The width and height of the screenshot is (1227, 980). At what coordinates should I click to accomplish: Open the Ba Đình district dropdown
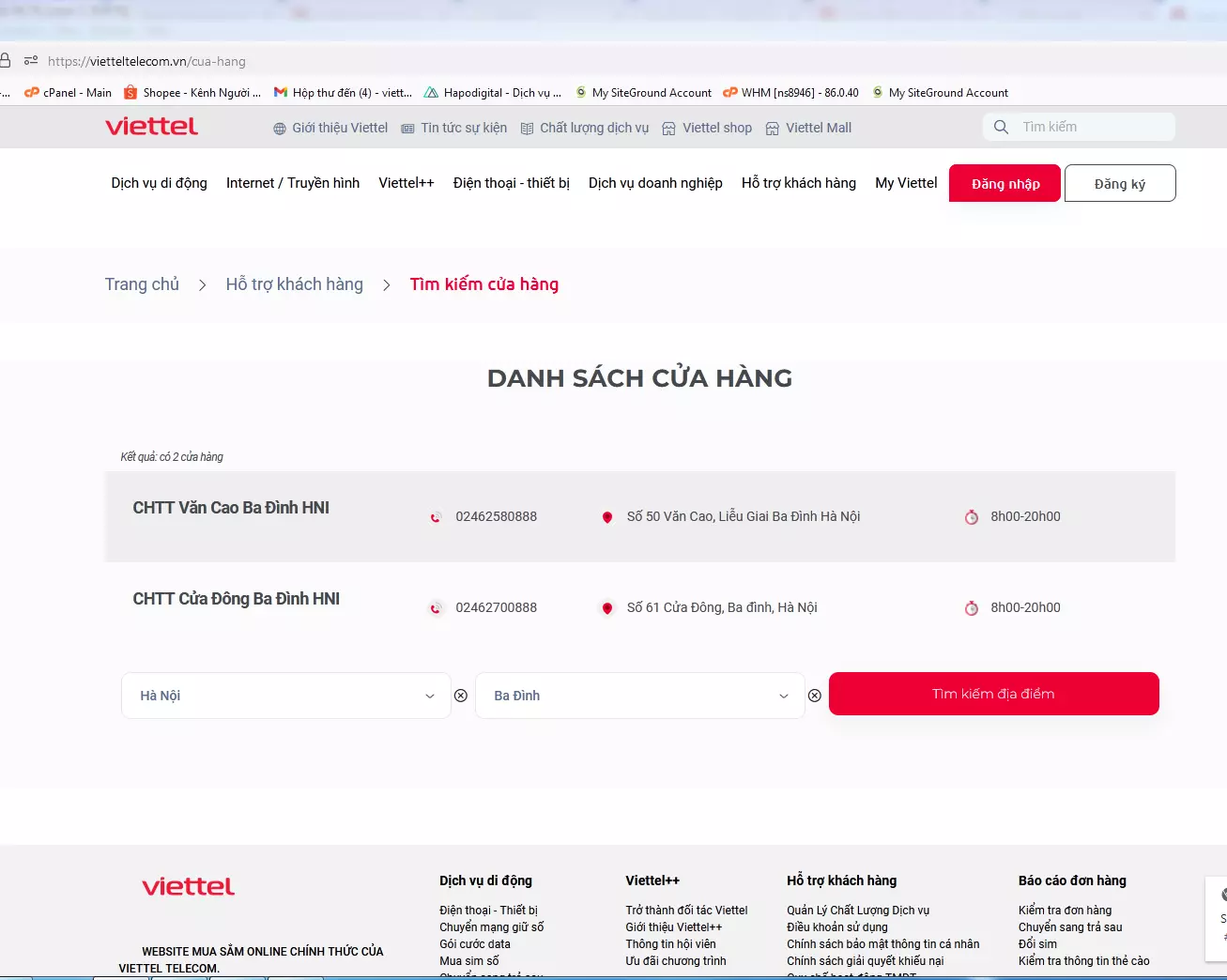point(640,696)
